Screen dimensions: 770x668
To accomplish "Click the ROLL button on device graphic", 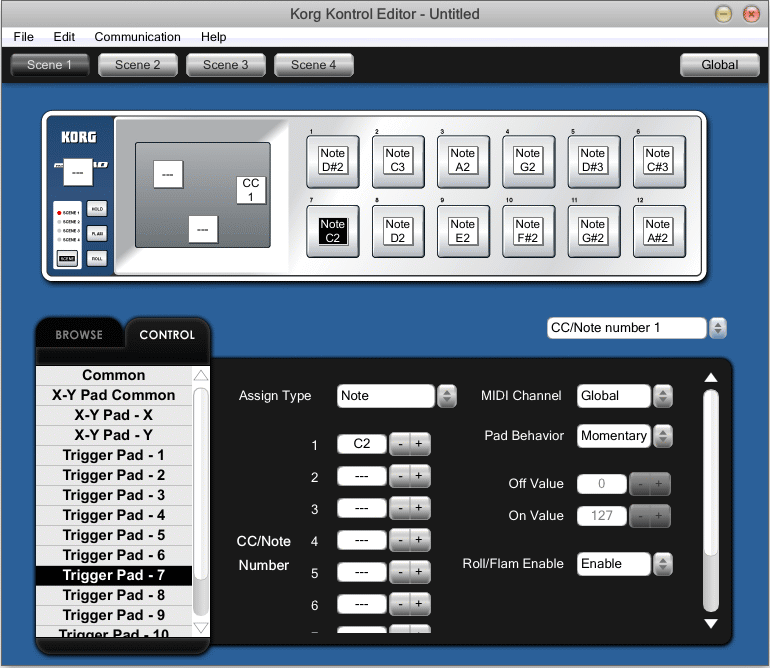I will tap(97, 258).
